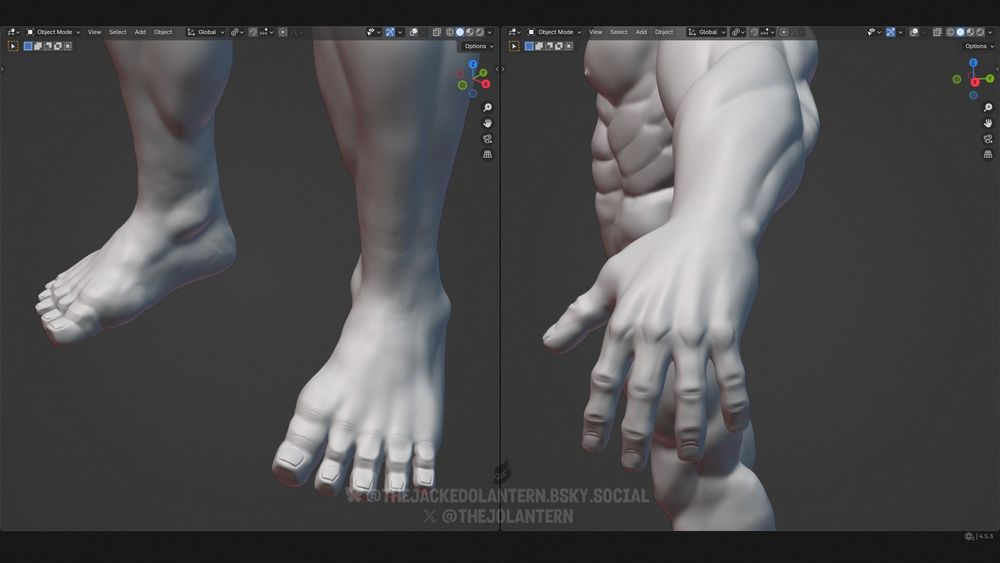Switch perspective/orthographic grid icon, right viewport

[988, 154]
